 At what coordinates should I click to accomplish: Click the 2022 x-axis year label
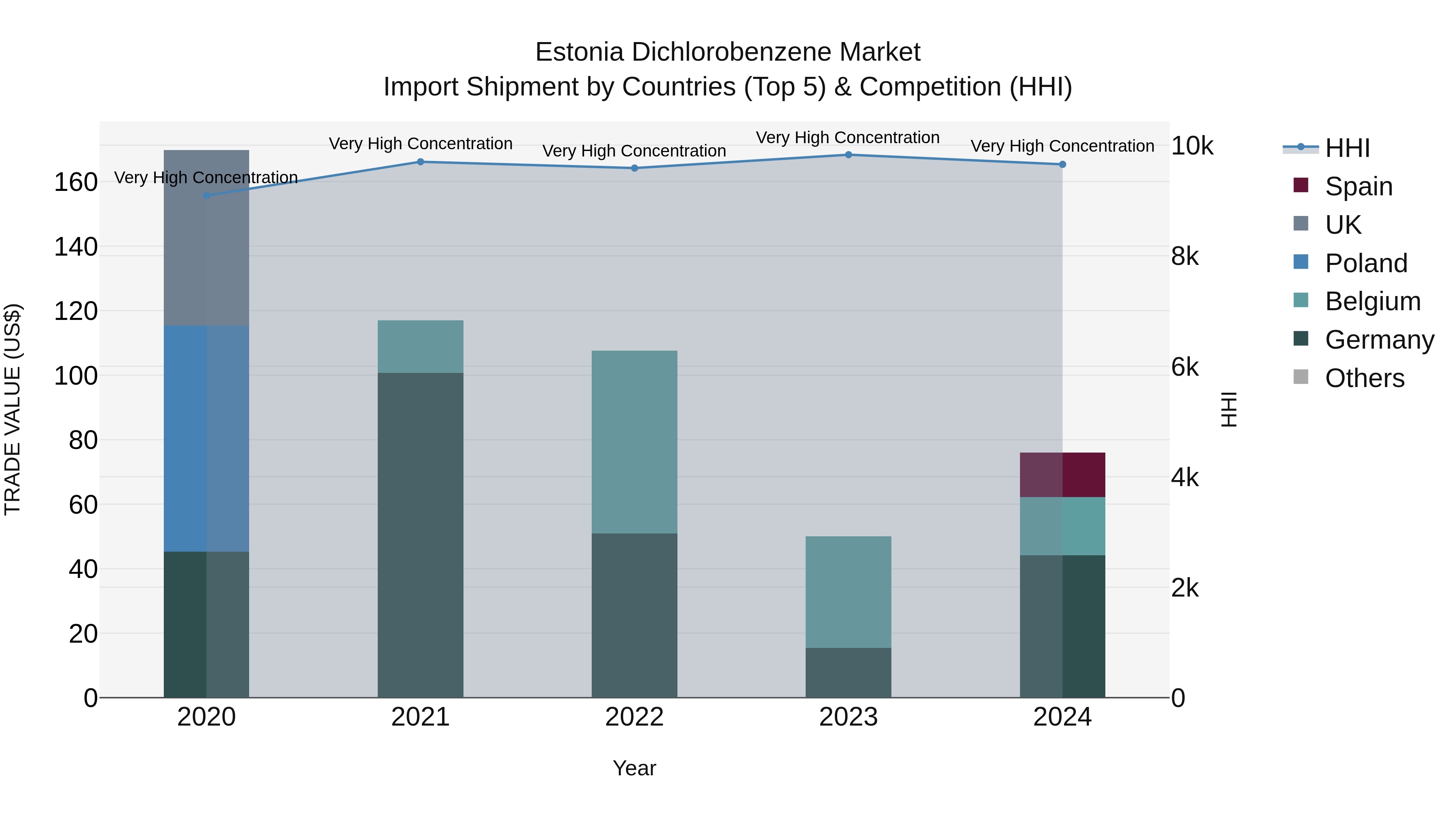(x=634, y=717)
